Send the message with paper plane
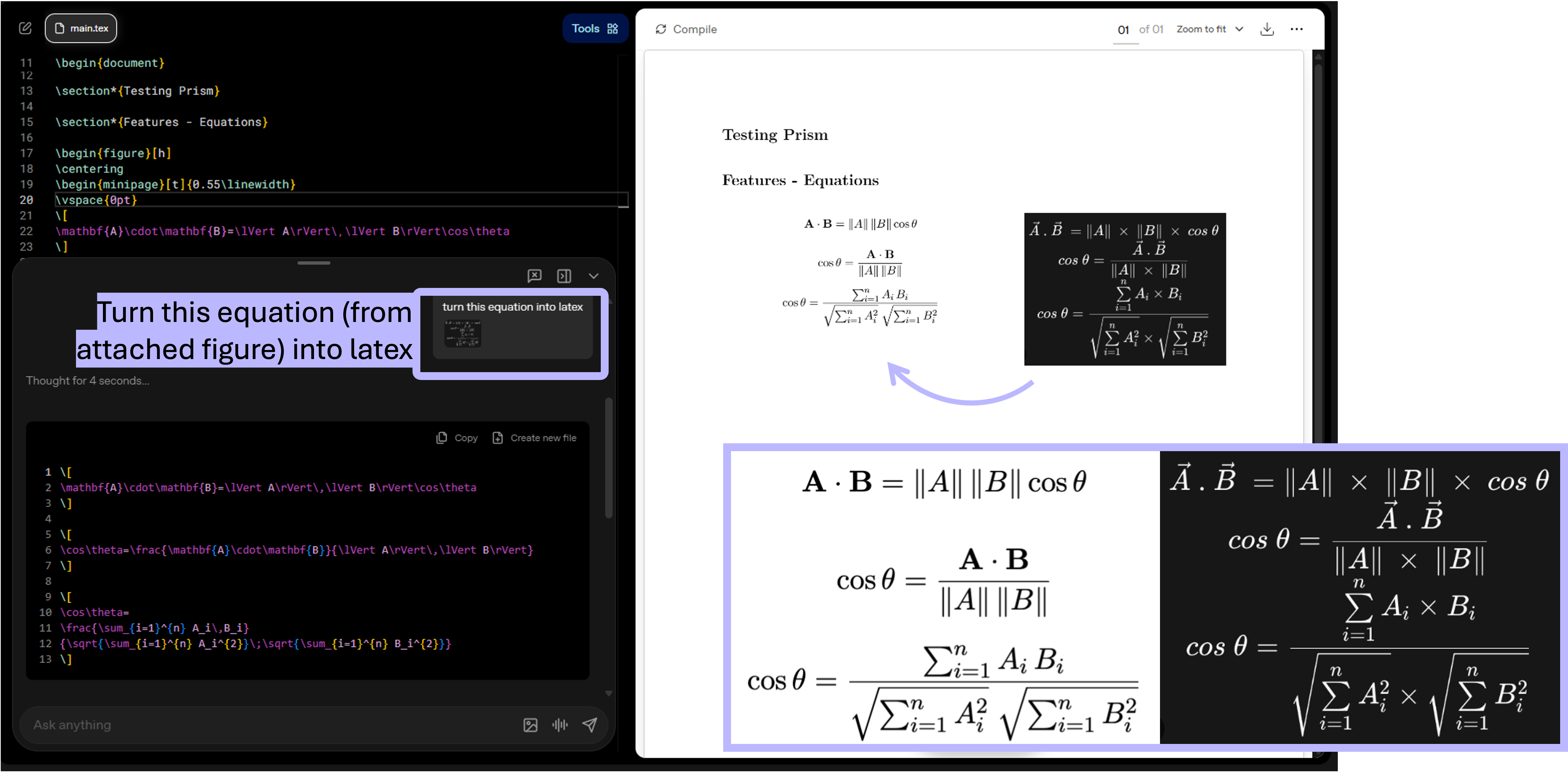 [x=590, y=724]
